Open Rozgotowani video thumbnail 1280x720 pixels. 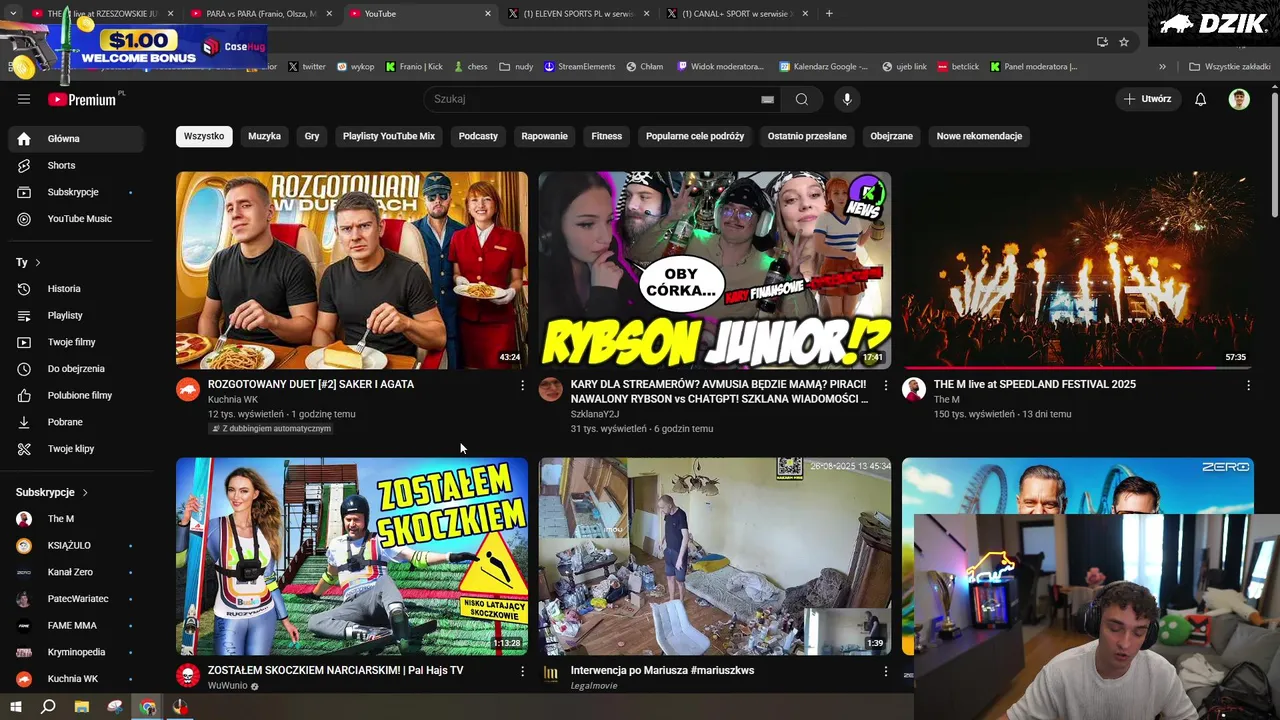[352, 270]
